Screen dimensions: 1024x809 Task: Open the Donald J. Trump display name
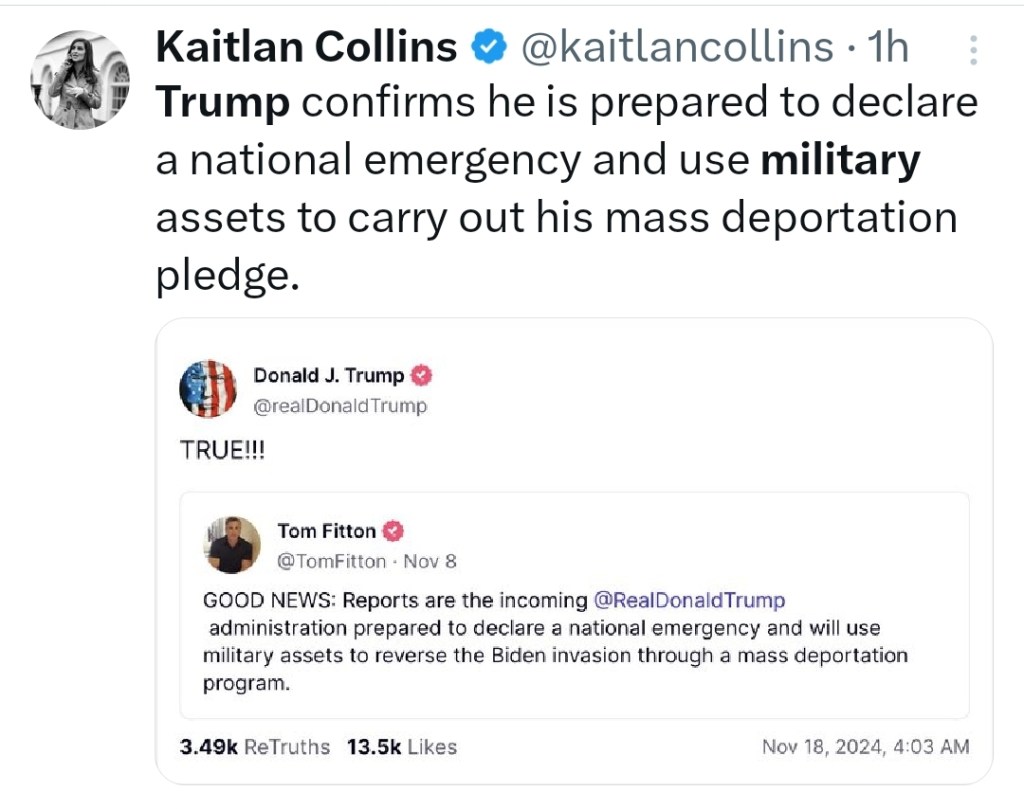tap(329, 376)
